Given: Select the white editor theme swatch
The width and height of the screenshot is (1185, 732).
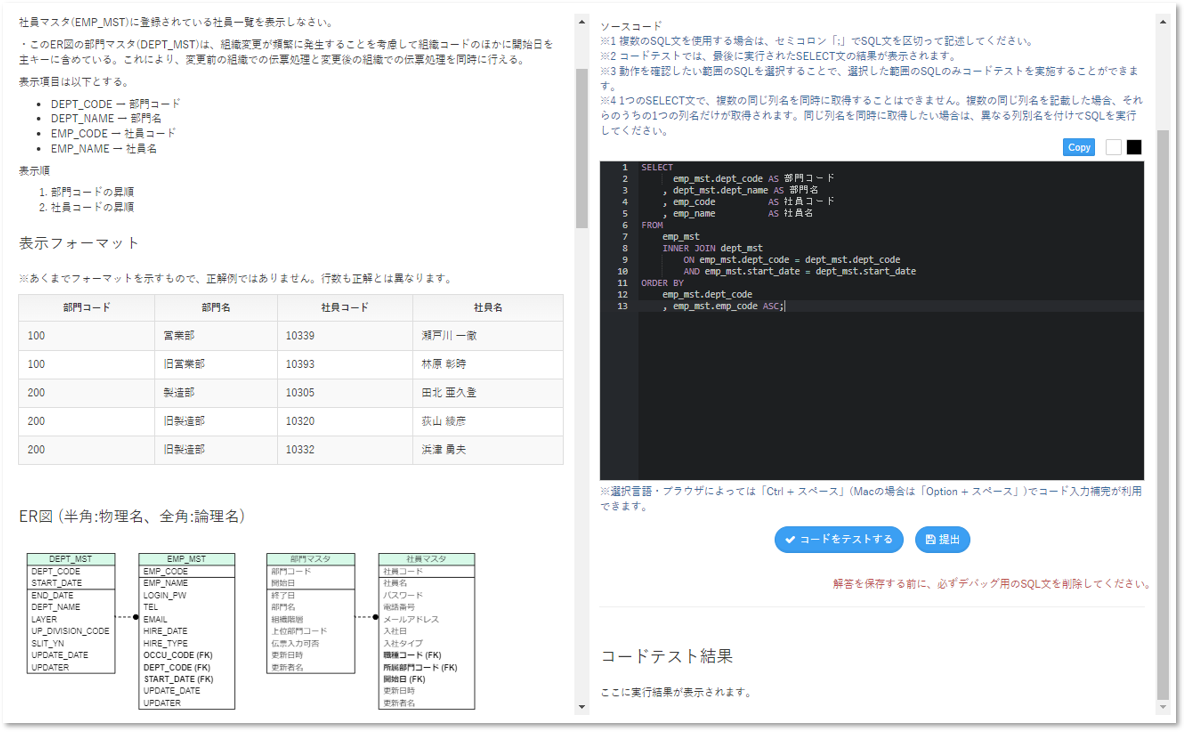Looking at the screenshot, I should point(1113,147).
